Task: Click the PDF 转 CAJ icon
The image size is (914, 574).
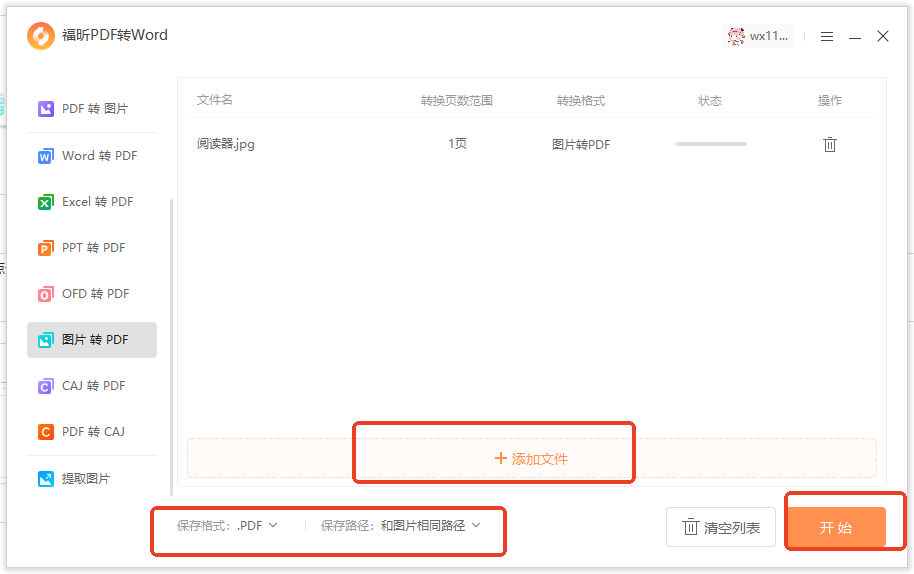Action: [45, 432]
